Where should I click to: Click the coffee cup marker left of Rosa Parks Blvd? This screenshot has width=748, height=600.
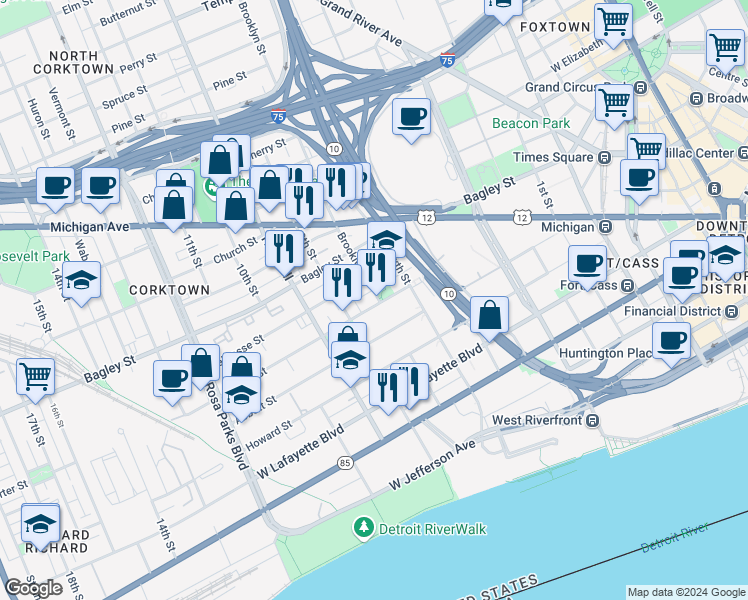coord(173,379)
